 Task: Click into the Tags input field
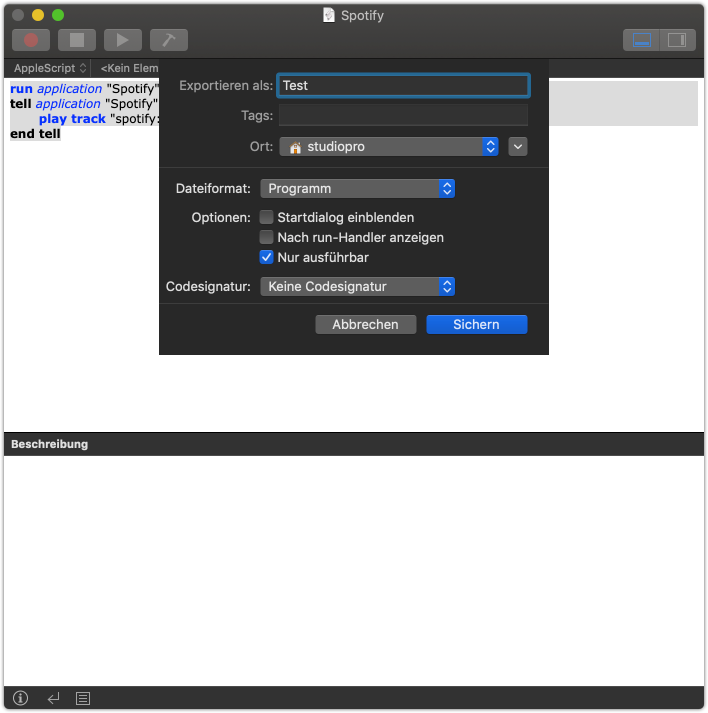(x=403, y=115)
